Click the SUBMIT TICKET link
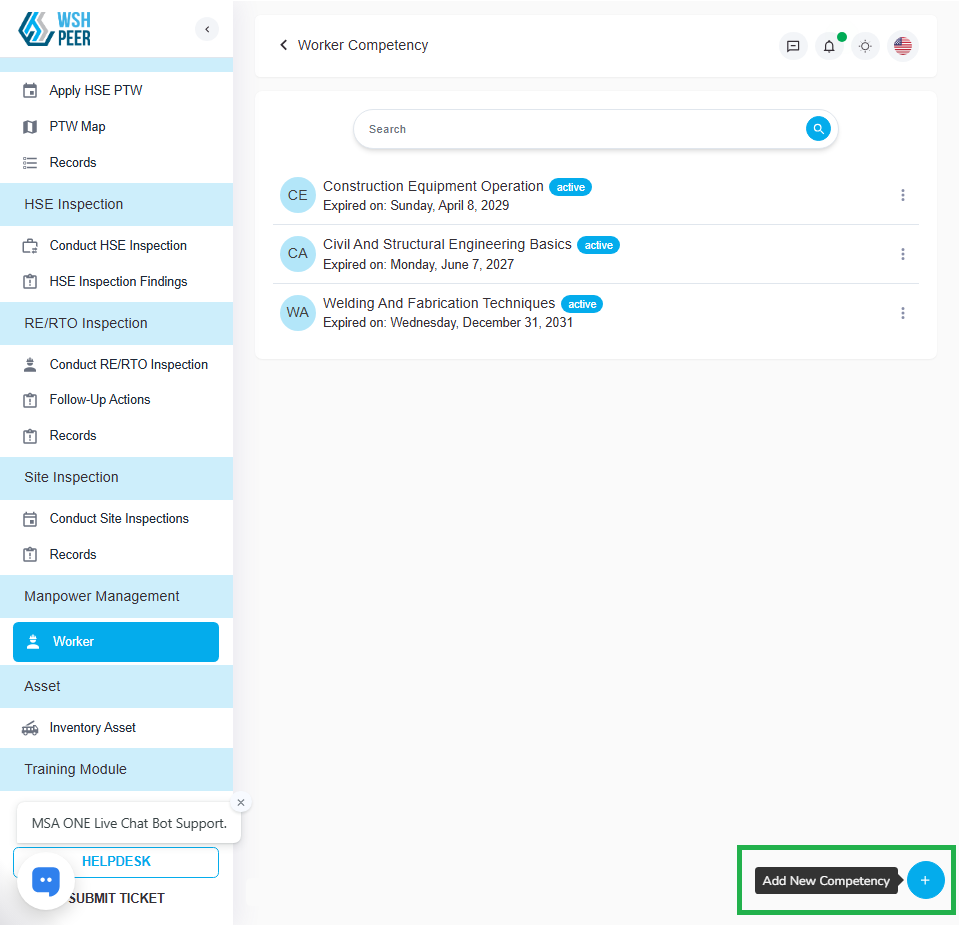The image size is (959, 925). pyautogui.click(x=117, y=898)
